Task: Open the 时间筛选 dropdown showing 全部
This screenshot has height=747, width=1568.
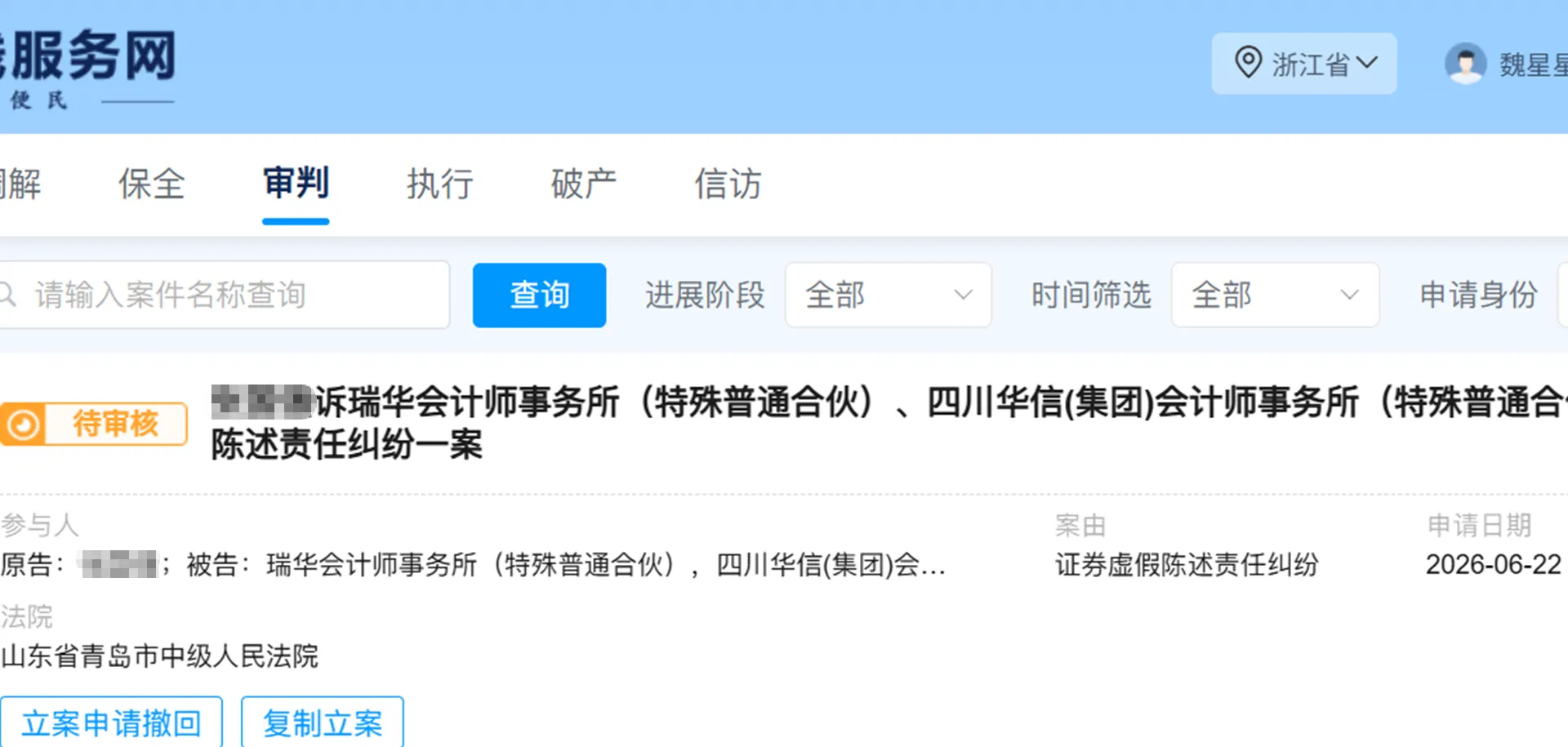Action: click(x=1275, y=295)
